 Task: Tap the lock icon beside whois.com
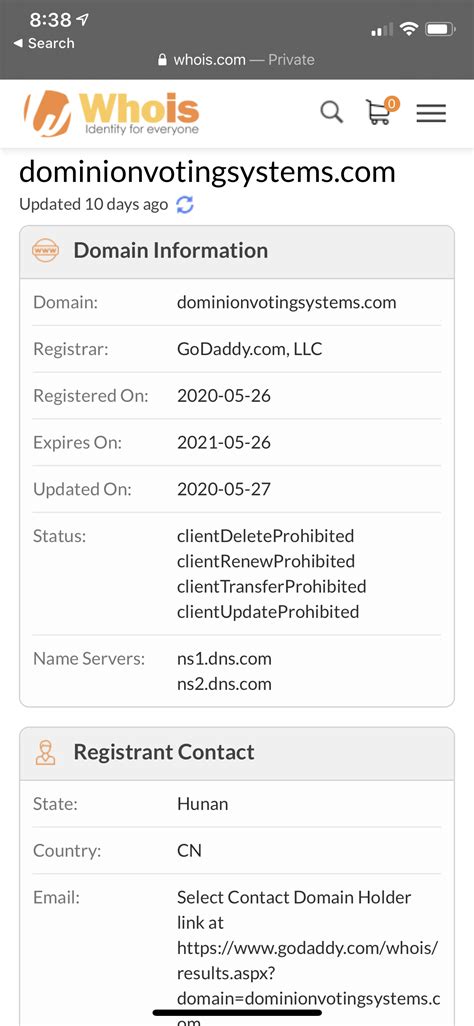(x=163, y=60)
